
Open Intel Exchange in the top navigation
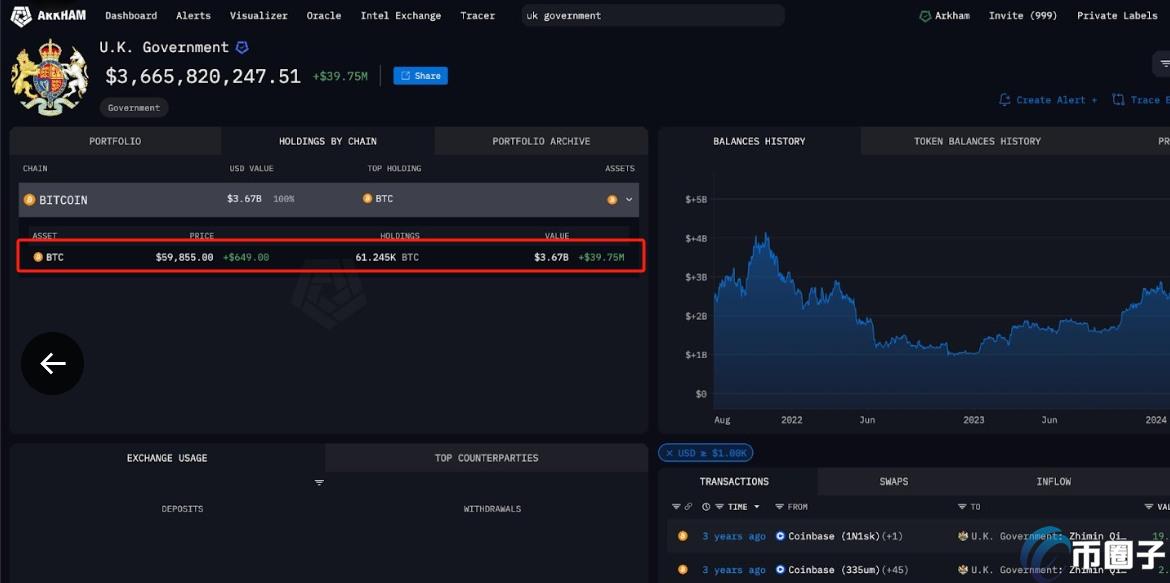401,16
